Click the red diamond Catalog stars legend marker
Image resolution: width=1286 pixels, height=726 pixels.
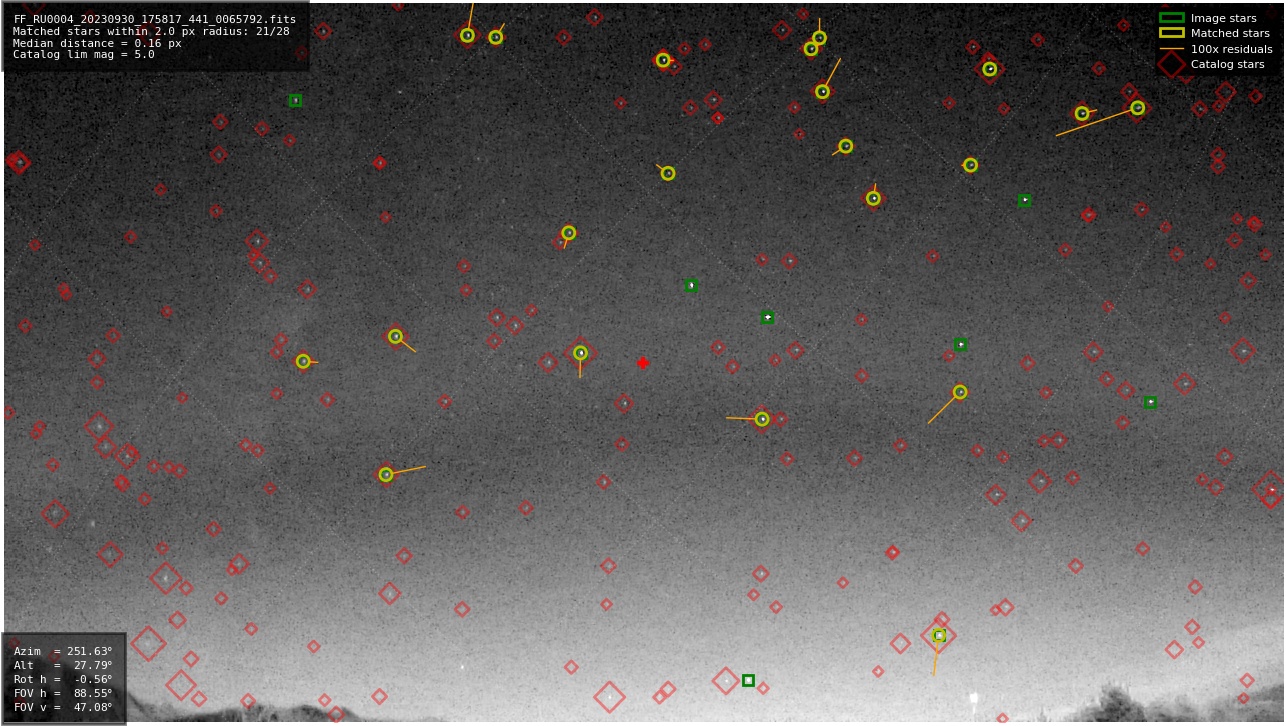(x=1171, y=64)
